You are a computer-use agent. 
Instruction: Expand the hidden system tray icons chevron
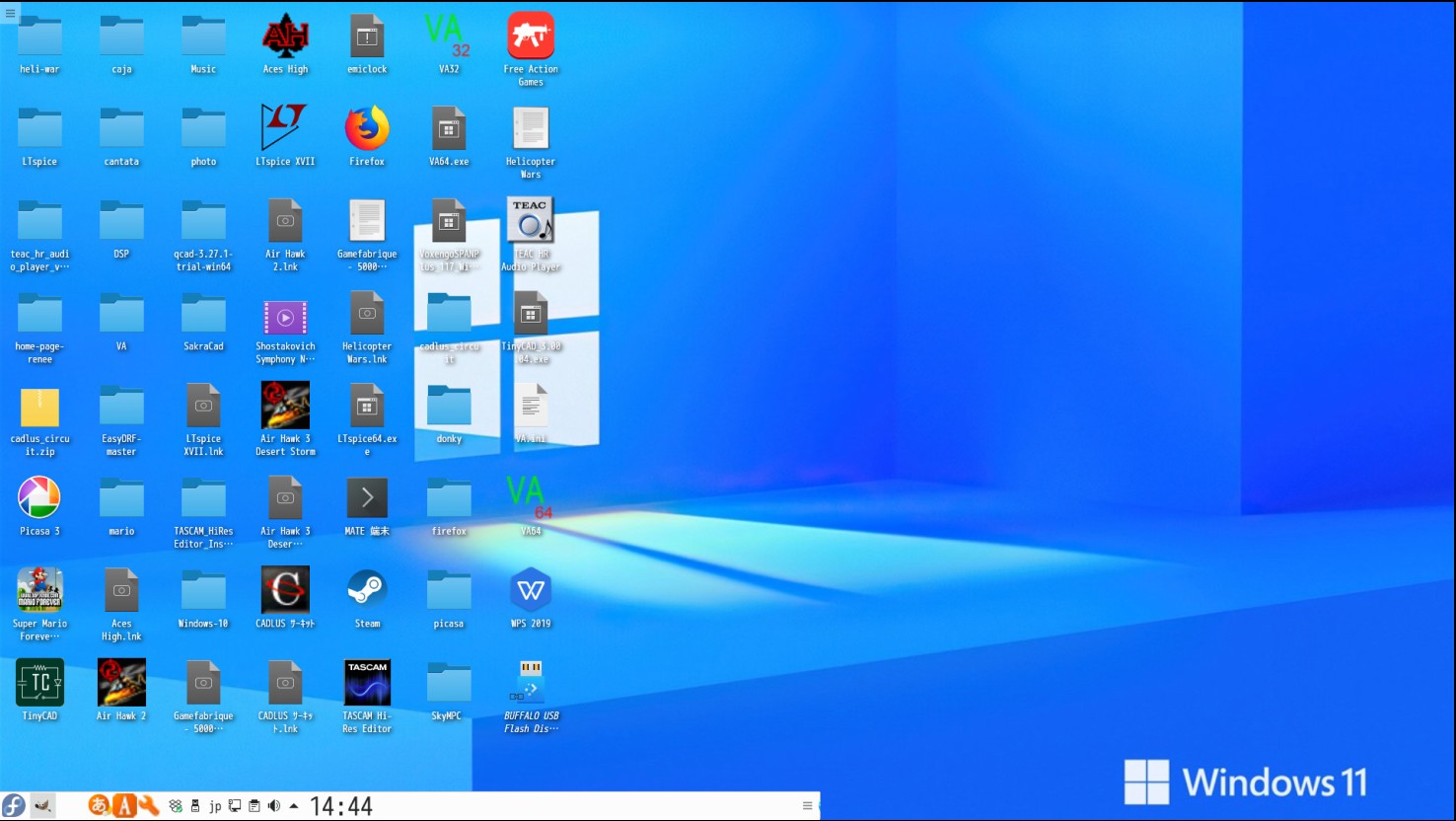293,805
